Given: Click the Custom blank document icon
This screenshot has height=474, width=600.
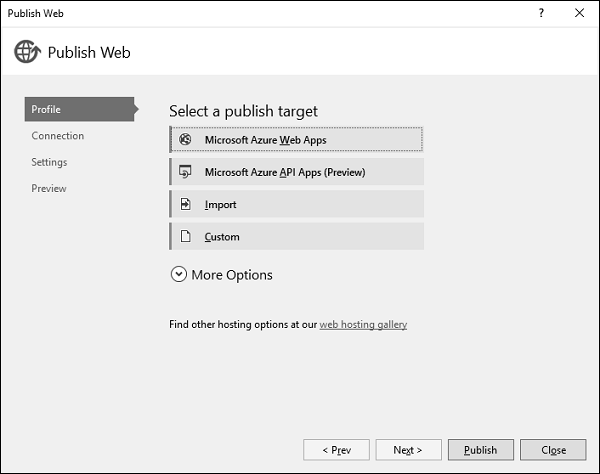Looking at the screenshot, I should (185, 237).
